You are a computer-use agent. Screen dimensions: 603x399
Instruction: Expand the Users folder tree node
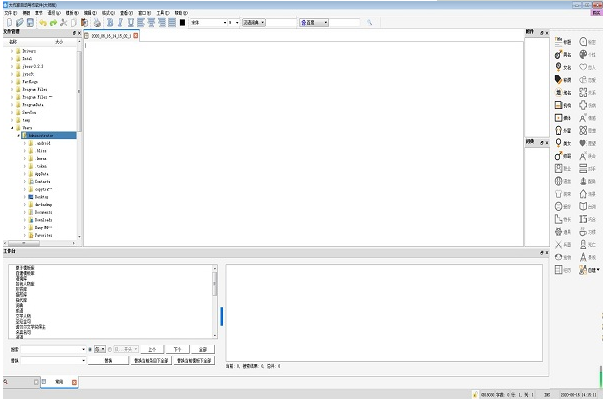tap(12, 128)
